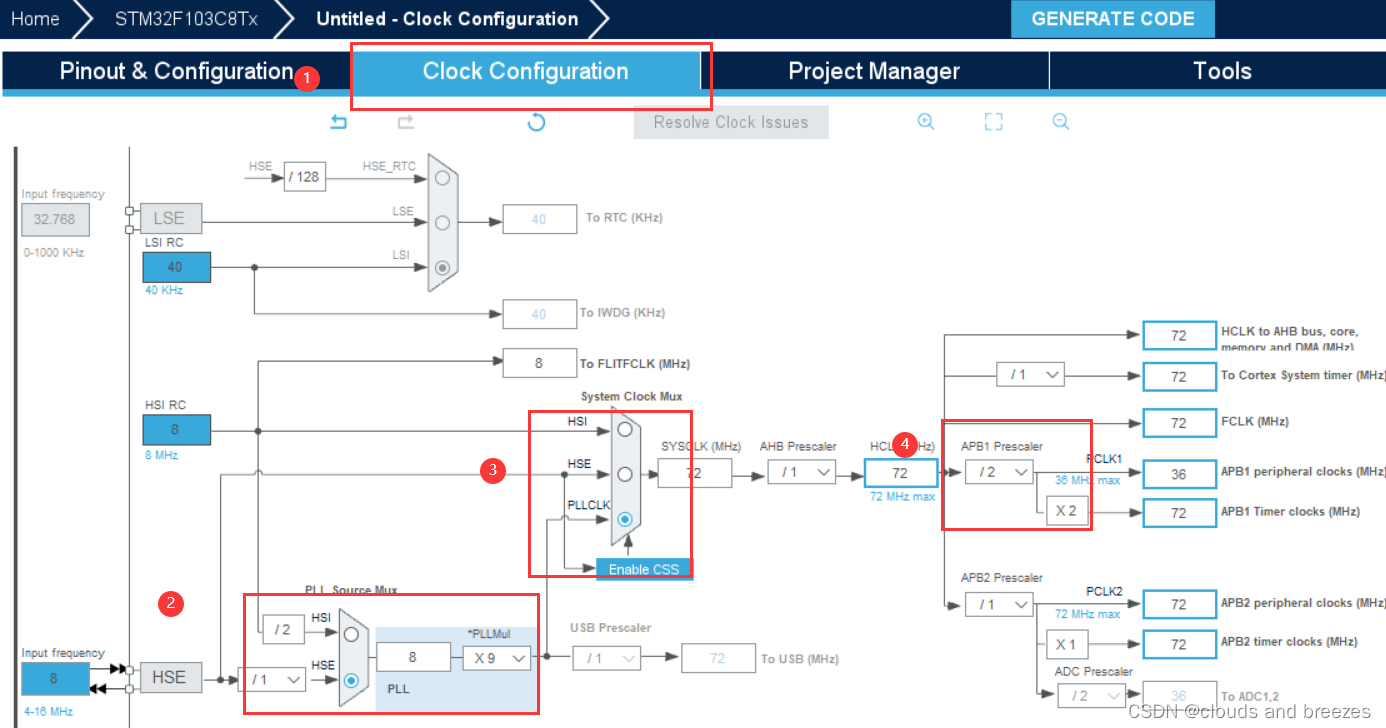The height and width of the screenshot is (728, 1386).
Task: Click the '4-16 MHz' range label
Action: coord(48,711)
